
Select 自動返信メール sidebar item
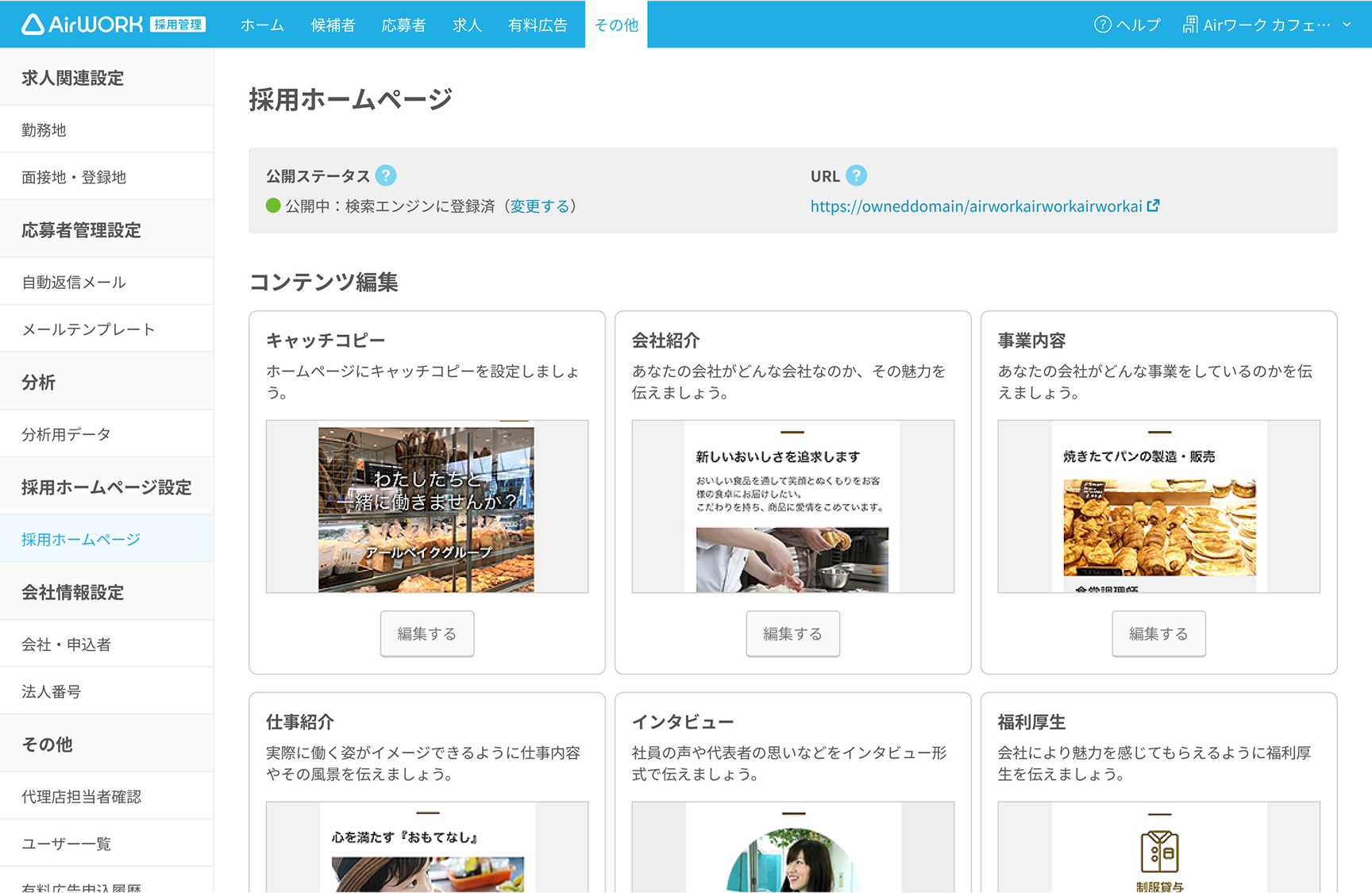point(106,282)
